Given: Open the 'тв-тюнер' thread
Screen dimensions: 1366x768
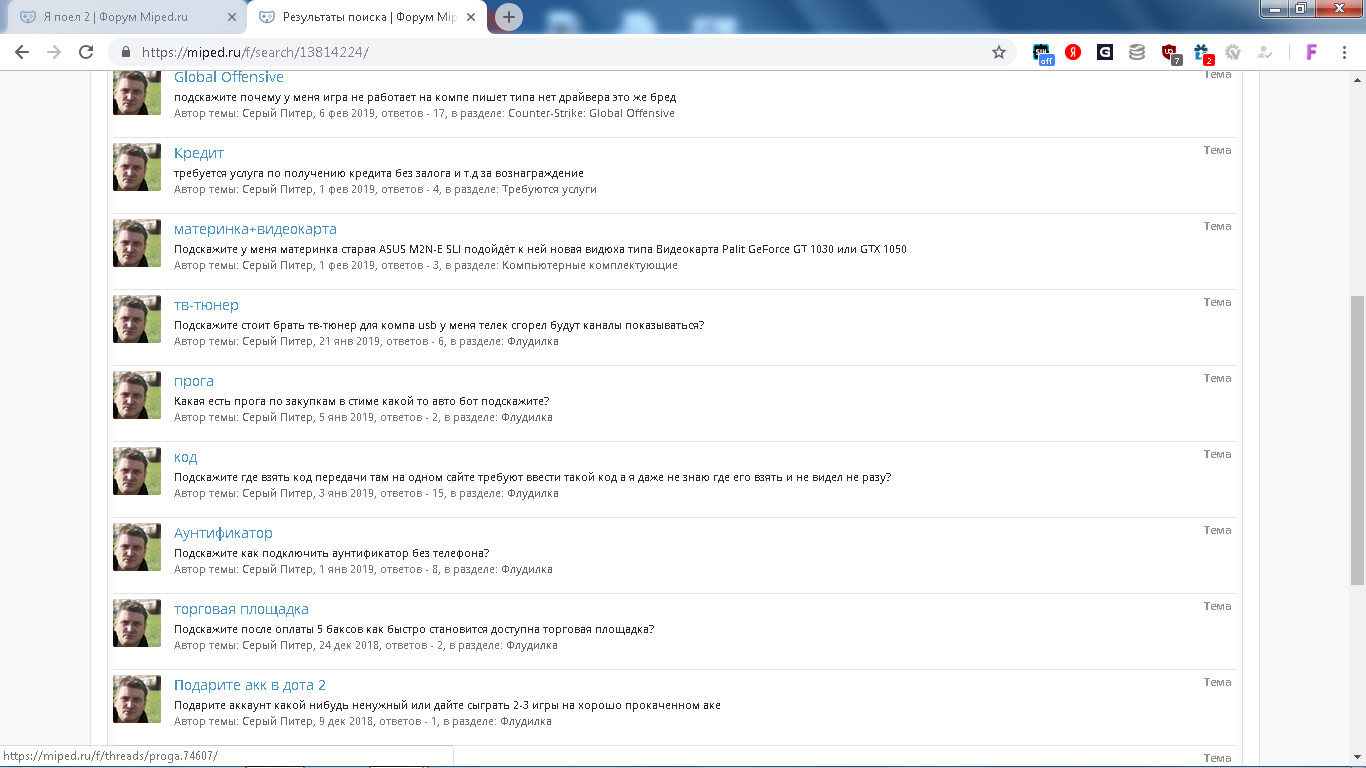Looking at the screenshot, I should pos(206,305).
